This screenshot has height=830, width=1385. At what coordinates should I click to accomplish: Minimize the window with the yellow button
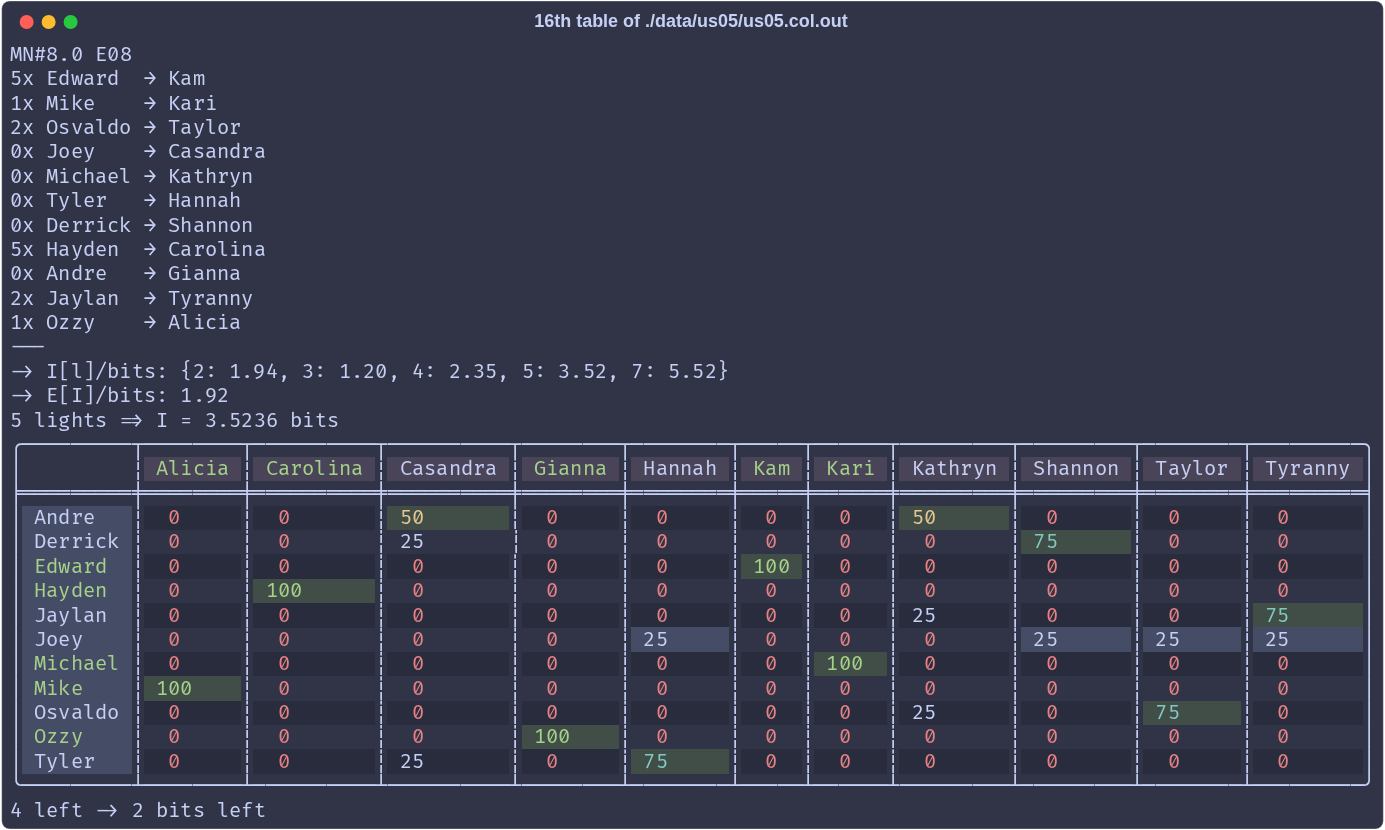(x=48, y=21)
